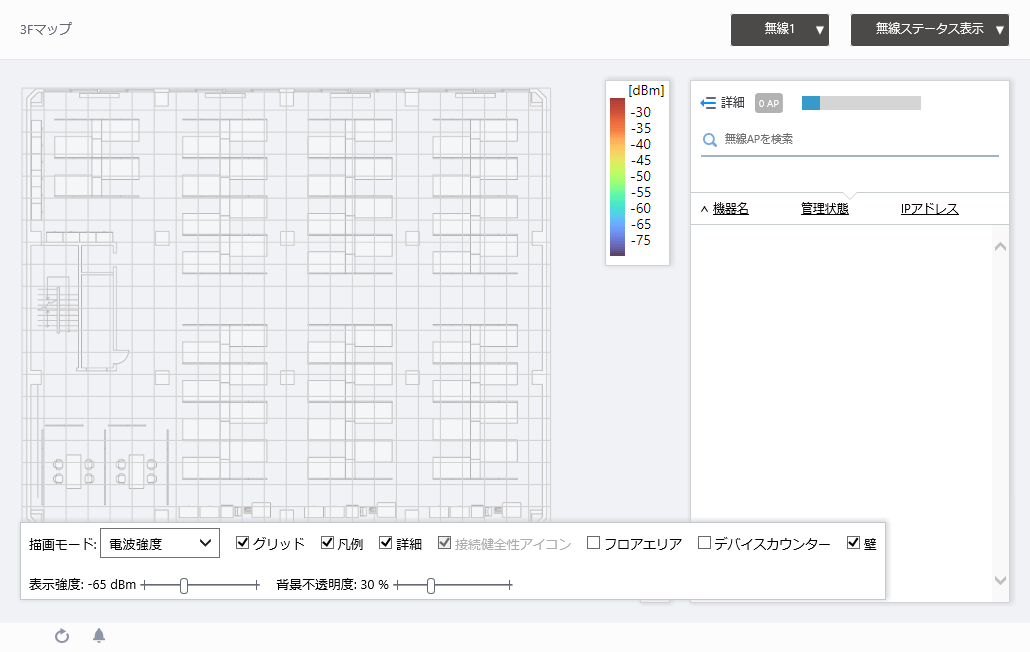Toggle the 壁 checkbox
This screenshot has width=1030, height=652.
[x=853, y=542]
